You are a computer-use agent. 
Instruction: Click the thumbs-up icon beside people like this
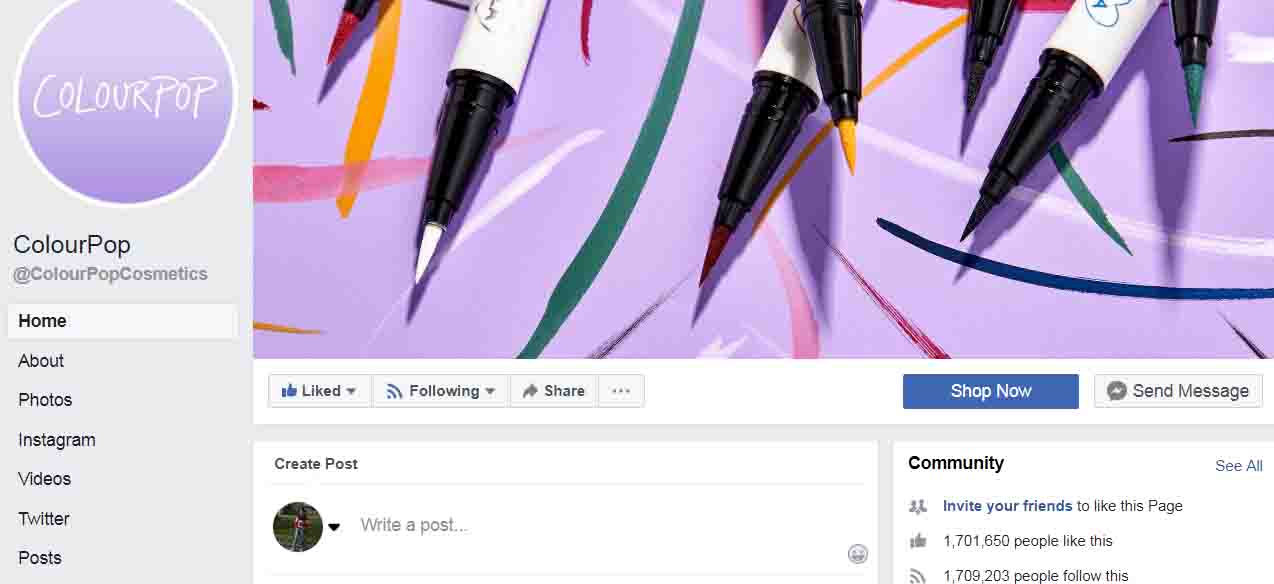pyautogui.click(x=918, y=541)
